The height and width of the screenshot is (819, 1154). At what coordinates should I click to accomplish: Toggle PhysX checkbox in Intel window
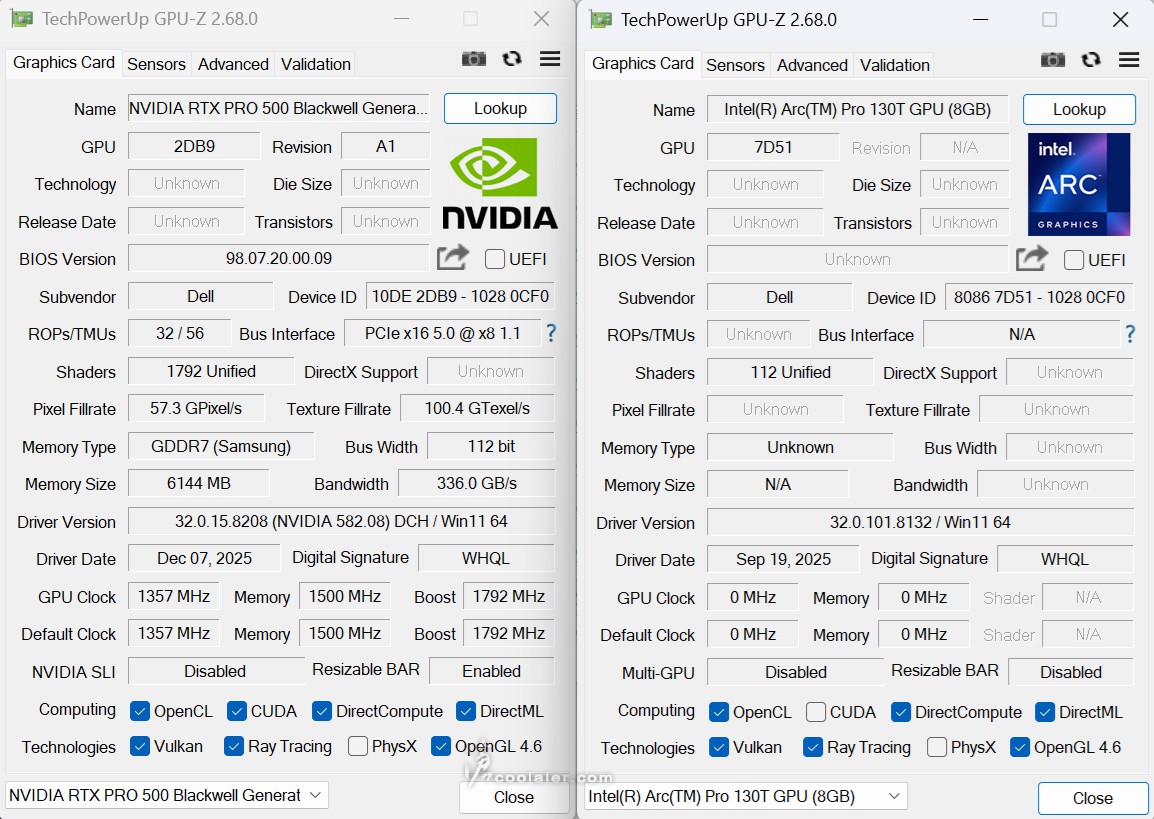pyautogui.click(x=937, y=747)
